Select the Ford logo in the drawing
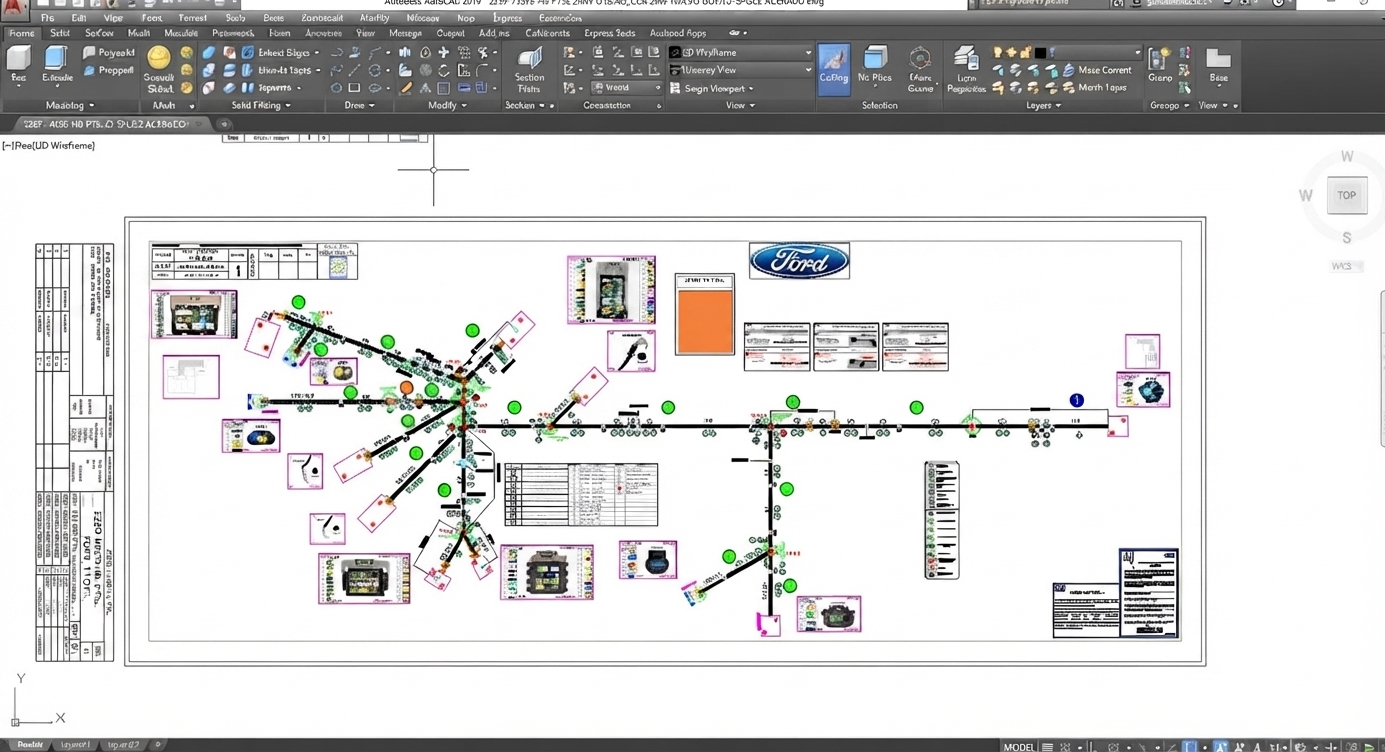Viewport: 1385px width, 752px height. (x=799, y=260)
